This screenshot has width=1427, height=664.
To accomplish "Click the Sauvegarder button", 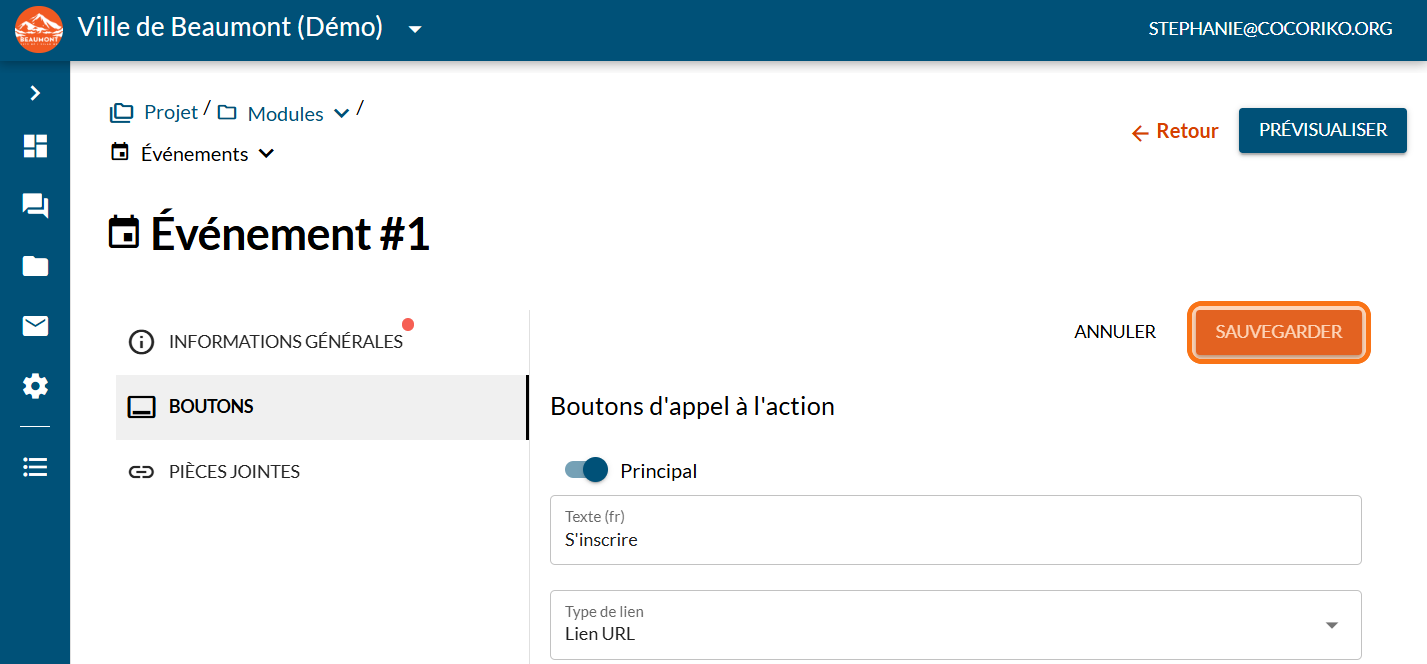I will [1278, 332].
